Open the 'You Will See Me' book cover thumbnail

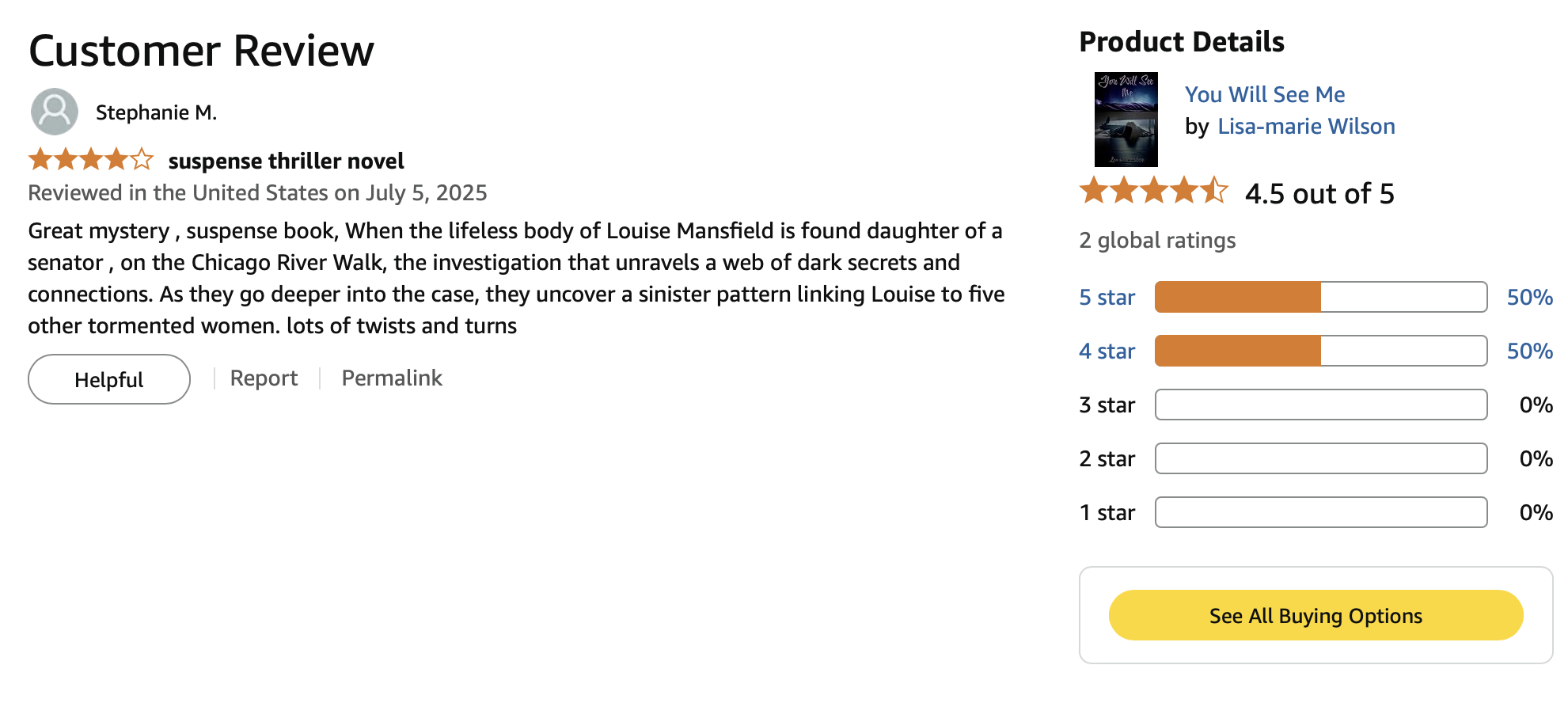tap(1126, 120)
